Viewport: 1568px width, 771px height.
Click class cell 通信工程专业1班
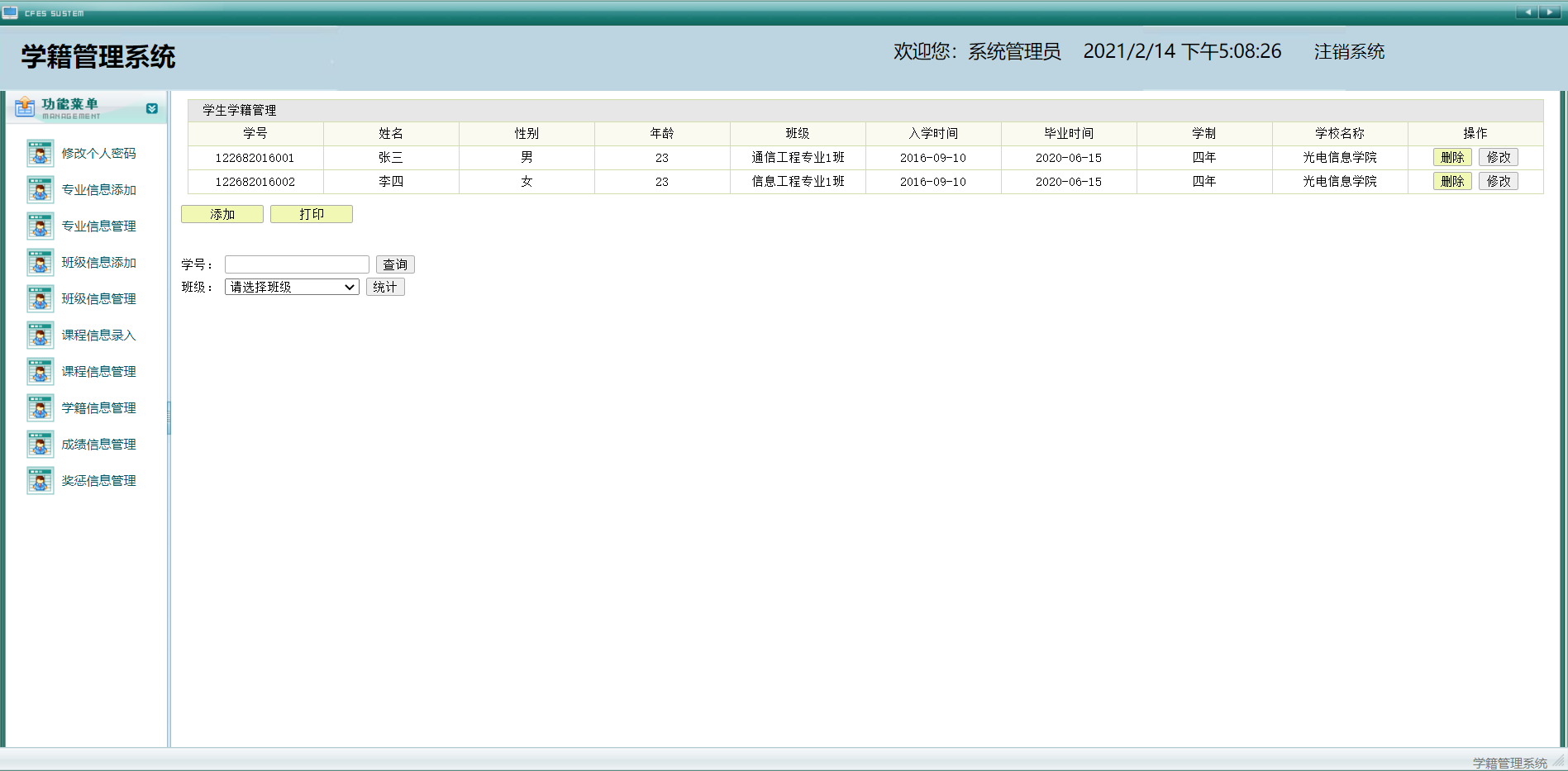point(798,157)
